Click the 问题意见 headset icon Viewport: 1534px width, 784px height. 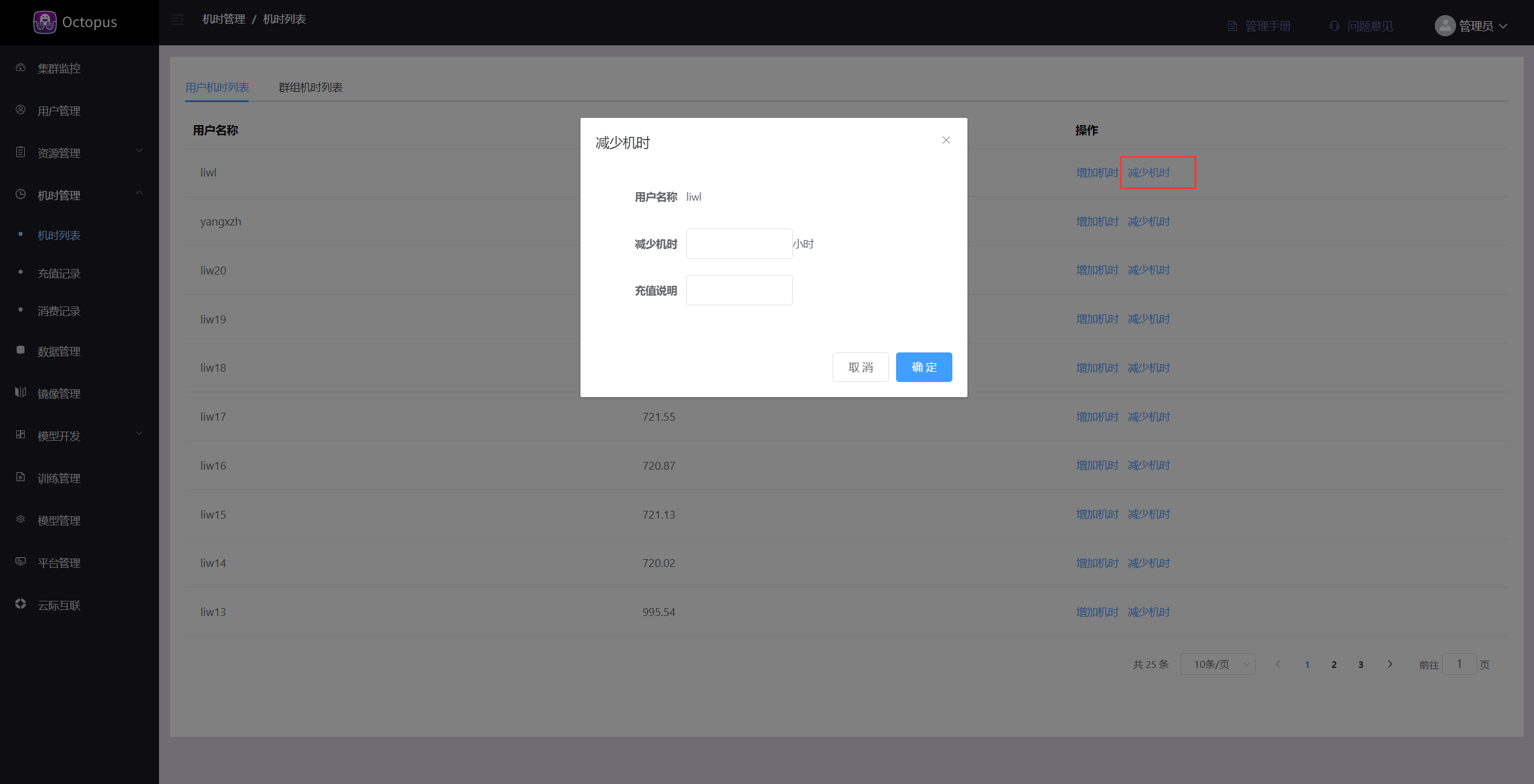(x=1334, y=26)
